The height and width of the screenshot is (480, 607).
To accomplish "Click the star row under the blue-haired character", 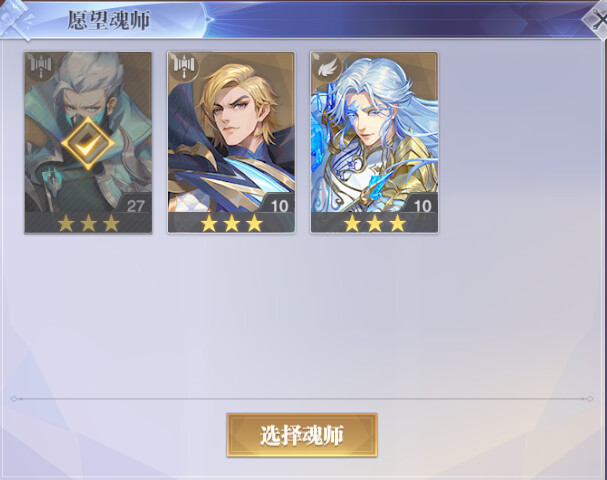I will click(x=375, y=223).
